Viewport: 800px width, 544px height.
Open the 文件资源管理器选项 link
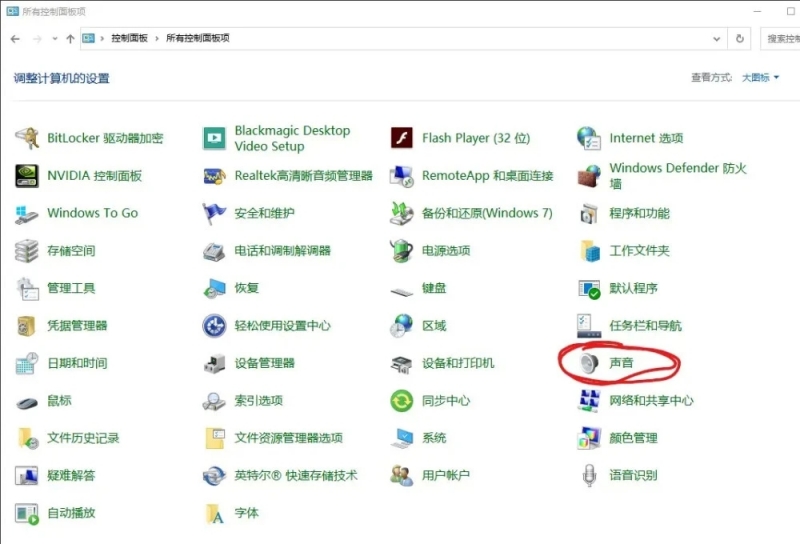[x=288, y=438]
